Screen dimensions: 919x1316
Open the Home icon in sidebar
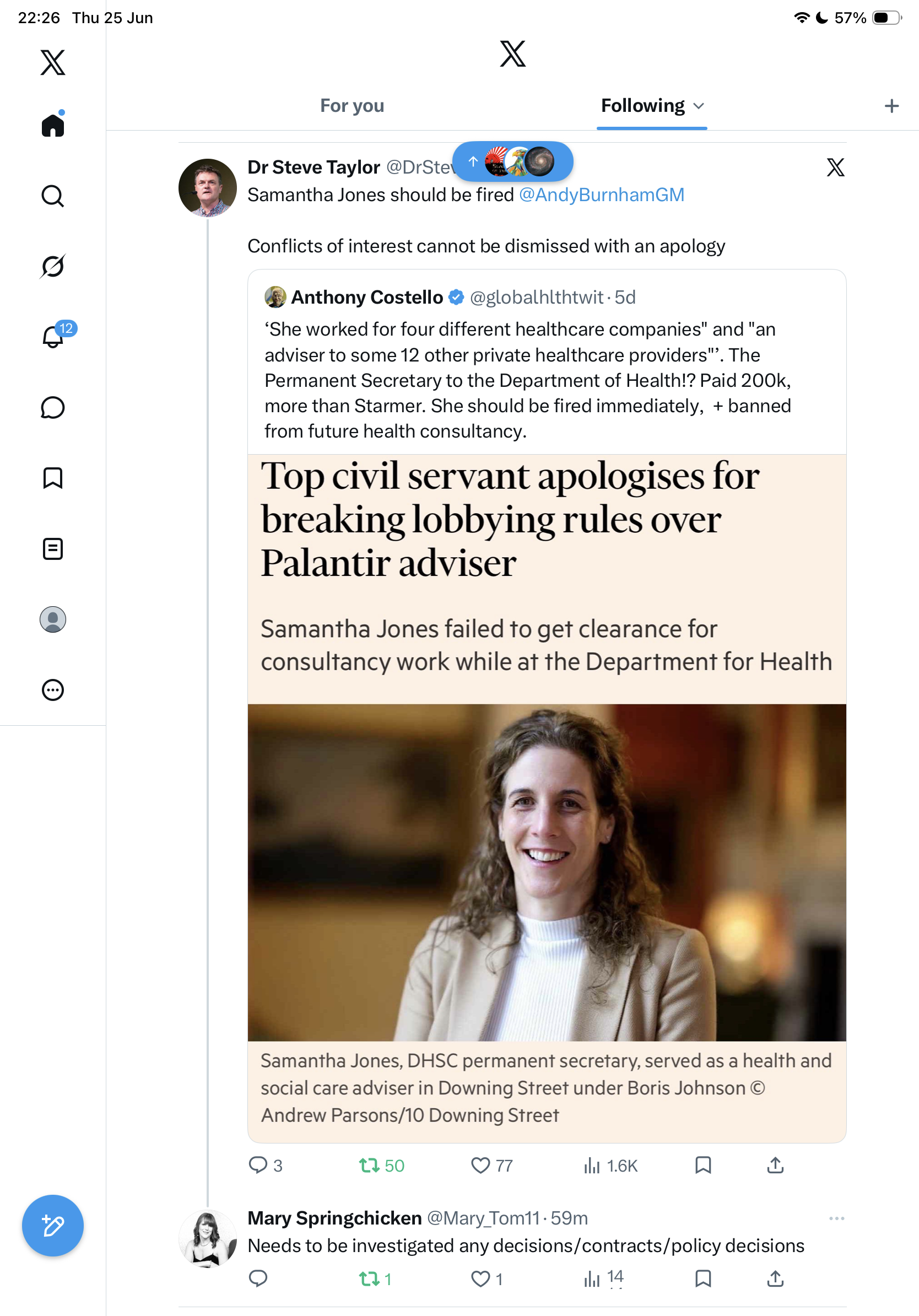tap(53, 125)
